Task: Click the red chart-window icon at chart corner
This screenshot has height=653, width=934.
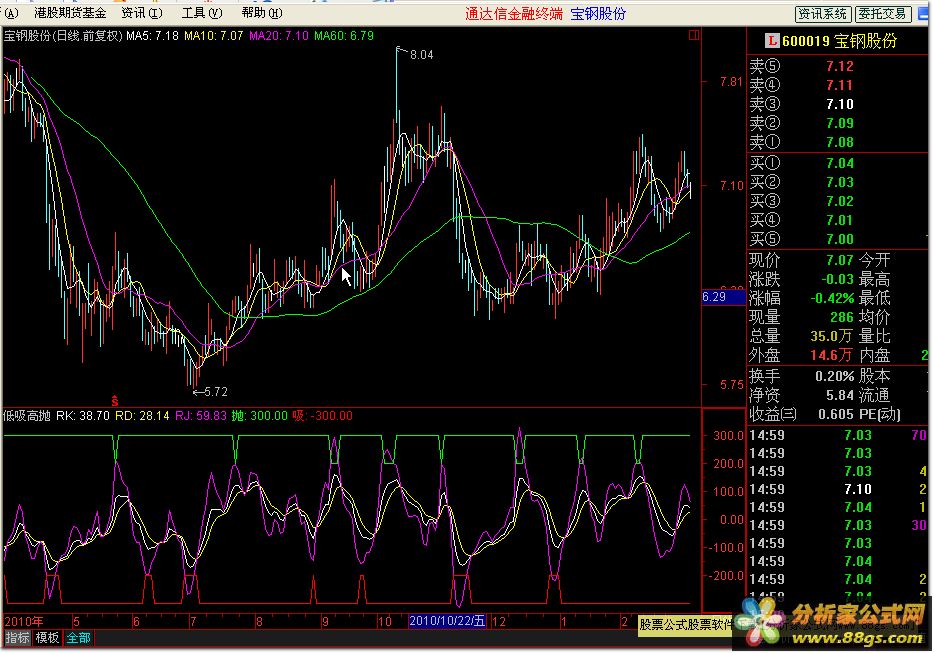Action: click(x=694, y=35)
